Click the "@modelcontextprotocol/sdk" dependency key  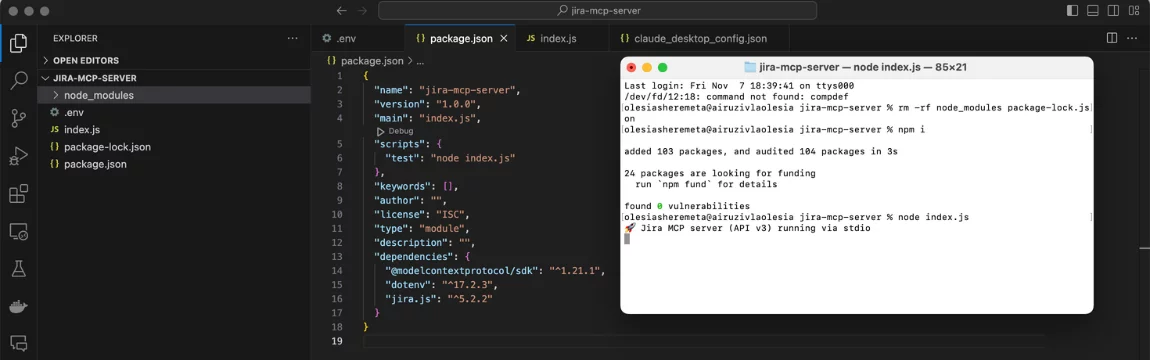coord(464,271)
